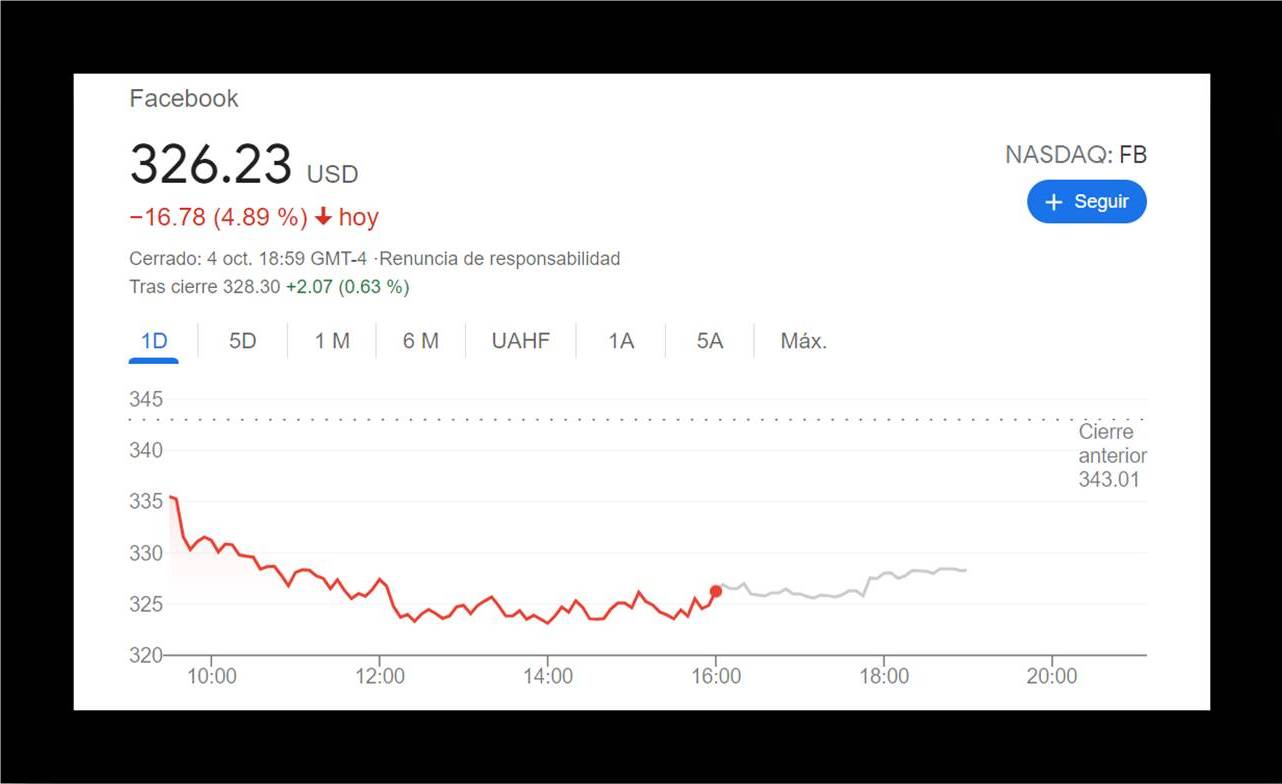Click the Facebook company name
Screen dimensions: 1282x784
pyautogui.click(x=184, y=98)
